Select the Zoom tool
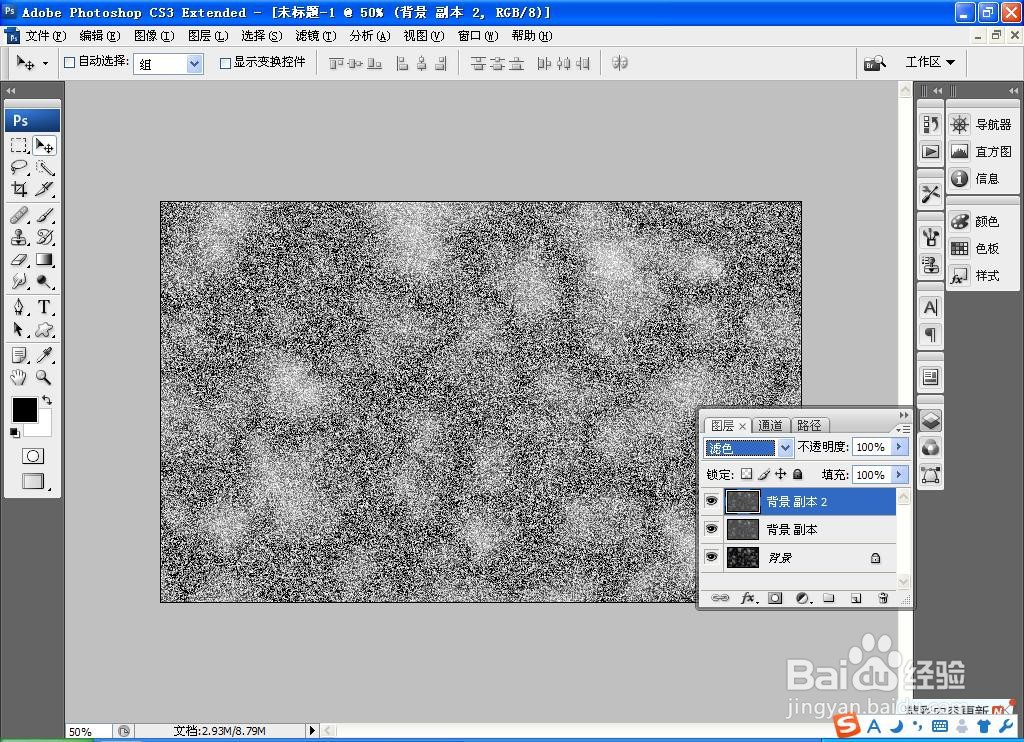This screenshot has width=1024, height=742. [x=44, y=377]
